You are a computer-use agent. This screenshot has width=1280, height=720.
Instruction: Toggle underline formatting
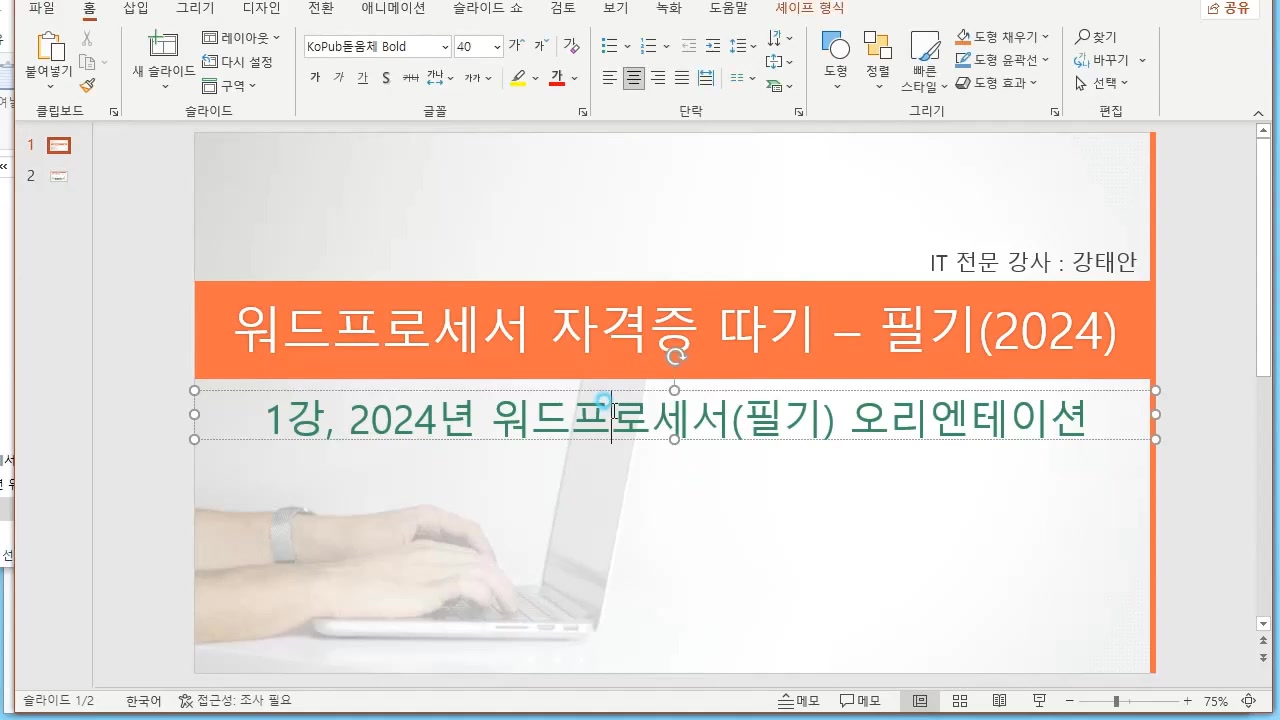pos(362,78)
